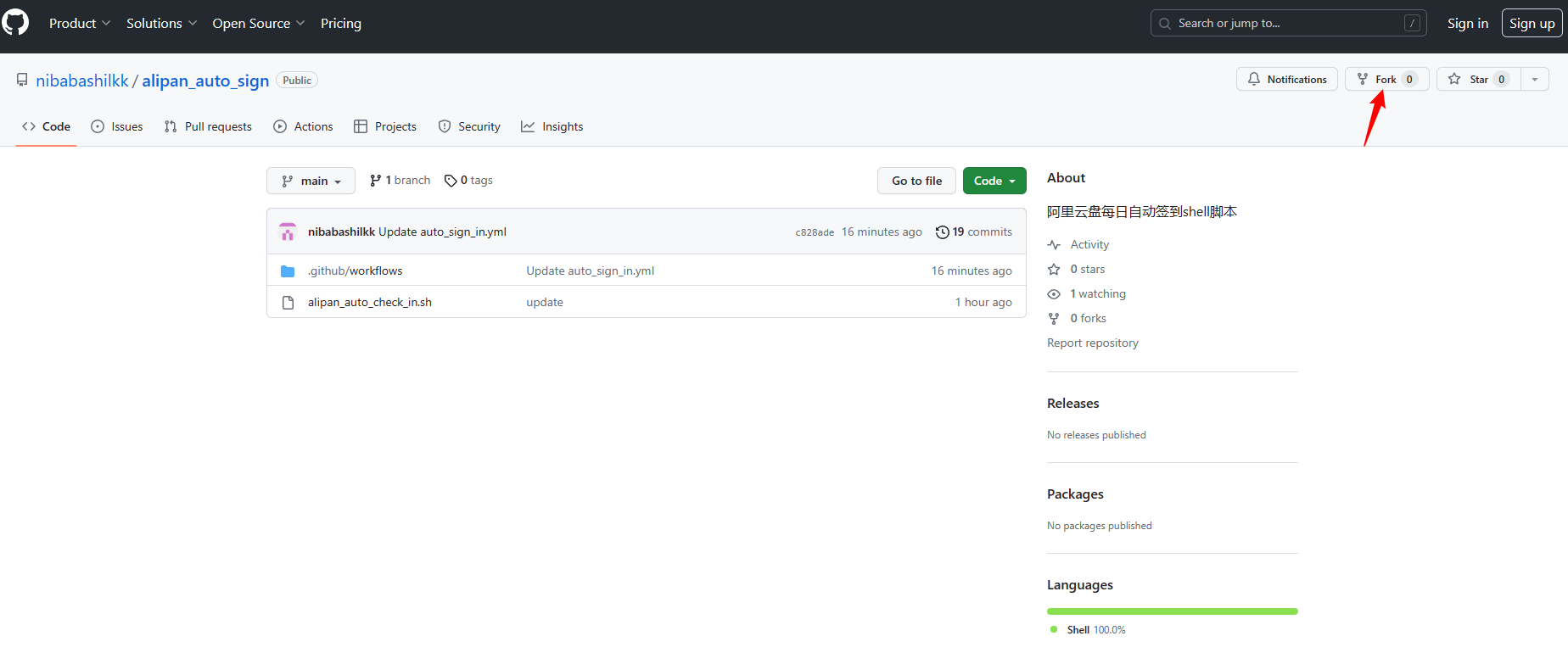
Task: Click the slash shortcut icon in search
Action: [1413, 23]
